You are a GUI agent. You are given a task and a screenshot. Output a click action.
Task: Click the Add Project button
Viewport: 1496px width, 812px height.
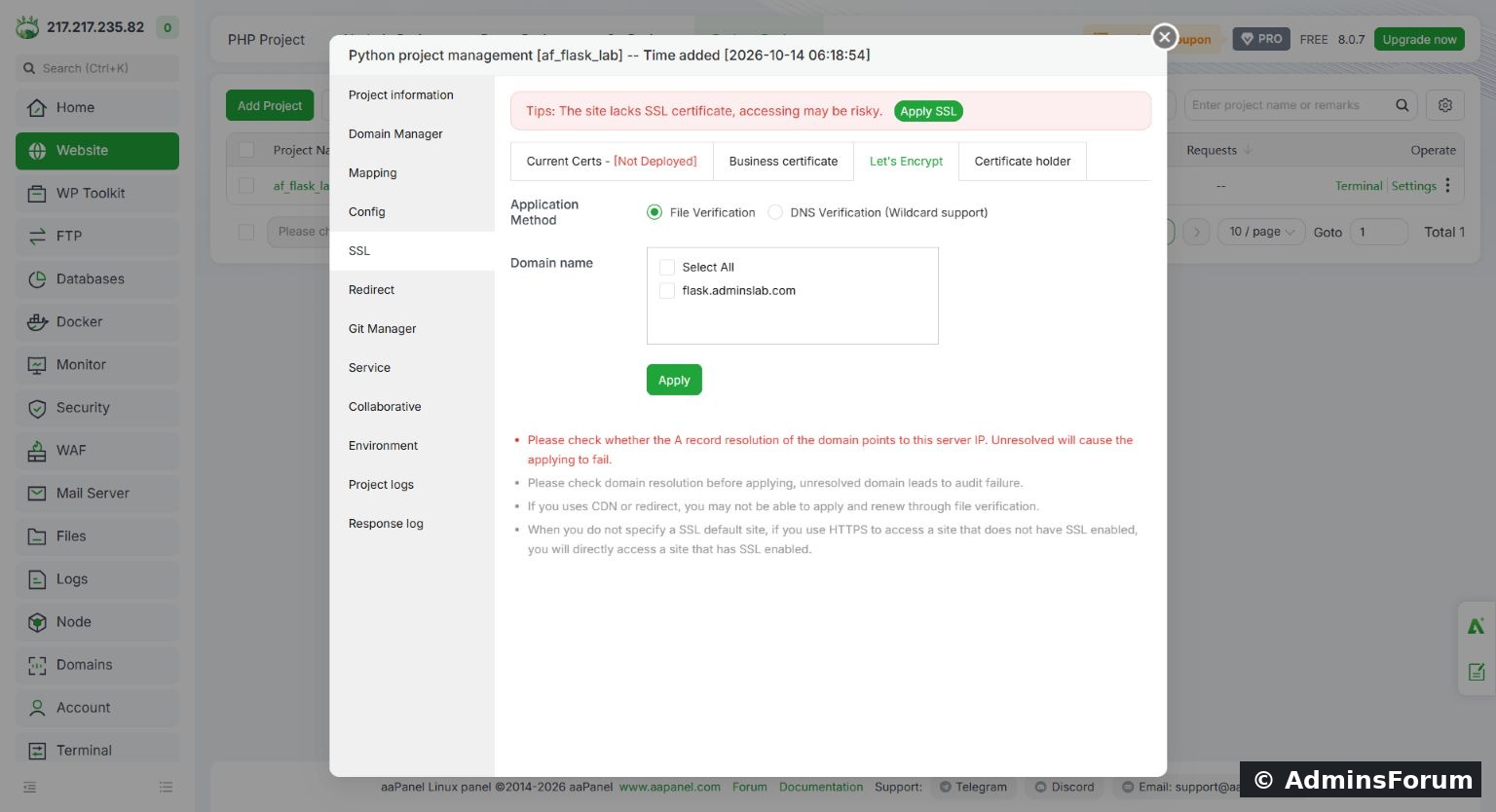(x=270, y=105)
